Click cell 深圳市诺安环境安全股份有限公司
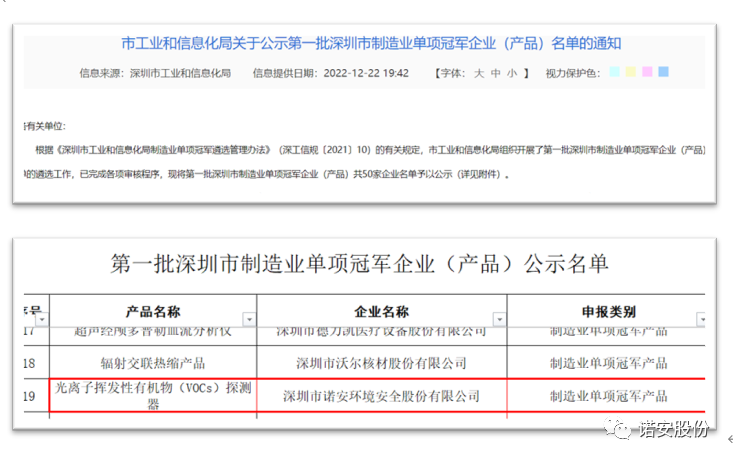Screen dimensions: 733x461 coord(381,396)
